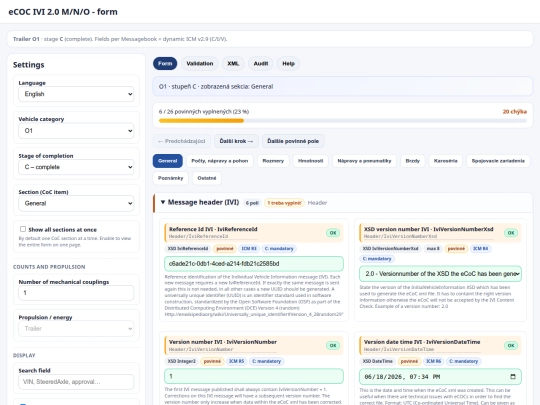This screenshot has height=405, width=540.
Task: Open the Language dropdown
Action: coord(76,94)
